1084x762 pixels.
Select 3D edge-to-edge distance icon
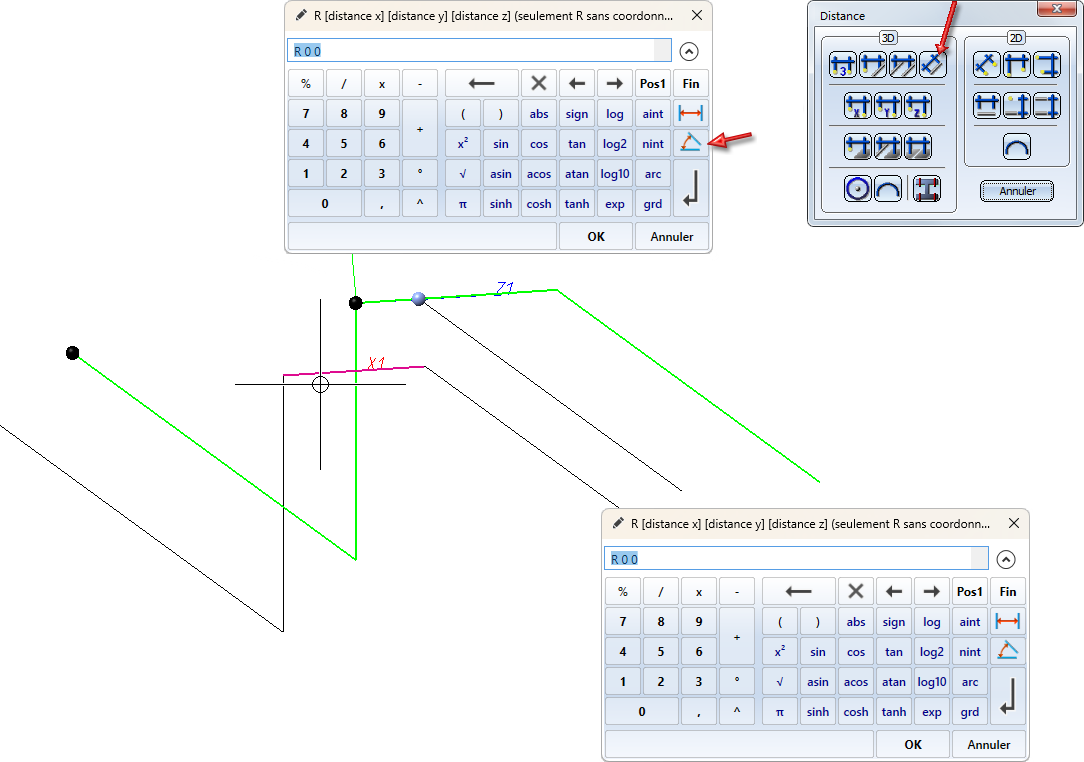point(902,65)
